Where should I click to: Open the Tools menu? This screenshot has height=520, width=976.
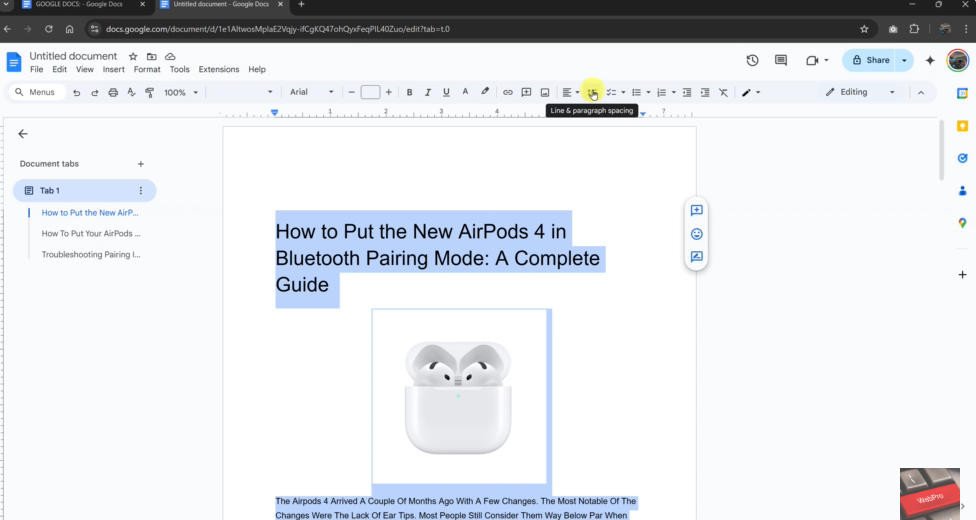pyautogui.click(x=179, y=69)
